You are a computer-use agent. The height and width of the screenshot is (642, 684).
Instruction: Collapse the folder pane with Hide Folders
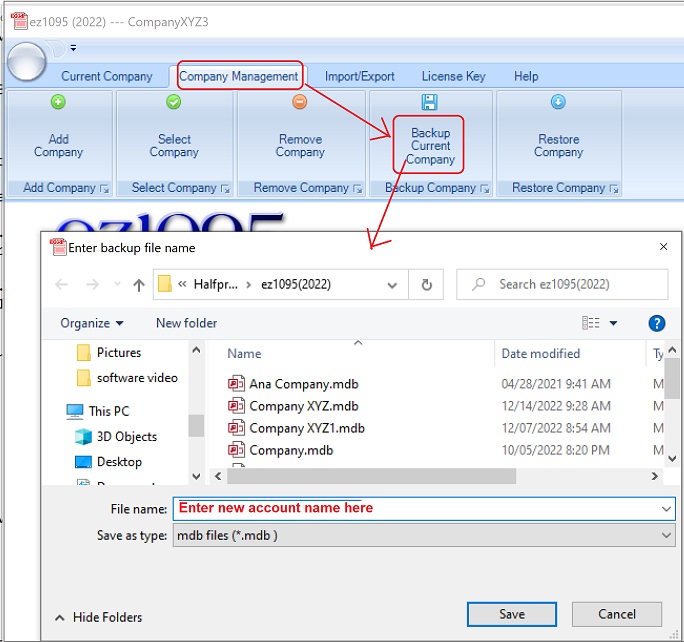[99, 617]
